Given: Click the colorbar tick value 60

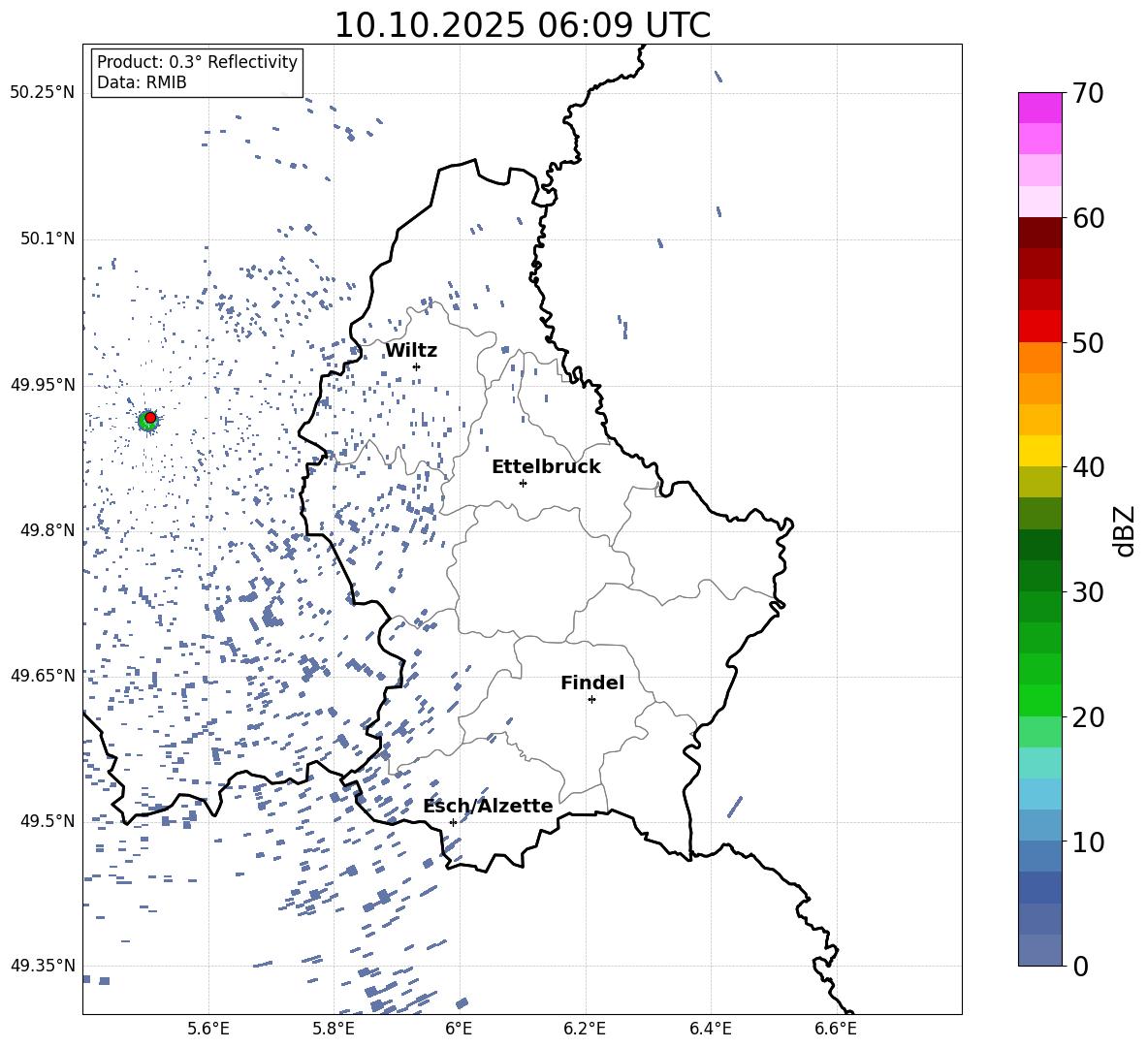Looking at the screenshot, I should [1088, 218].
